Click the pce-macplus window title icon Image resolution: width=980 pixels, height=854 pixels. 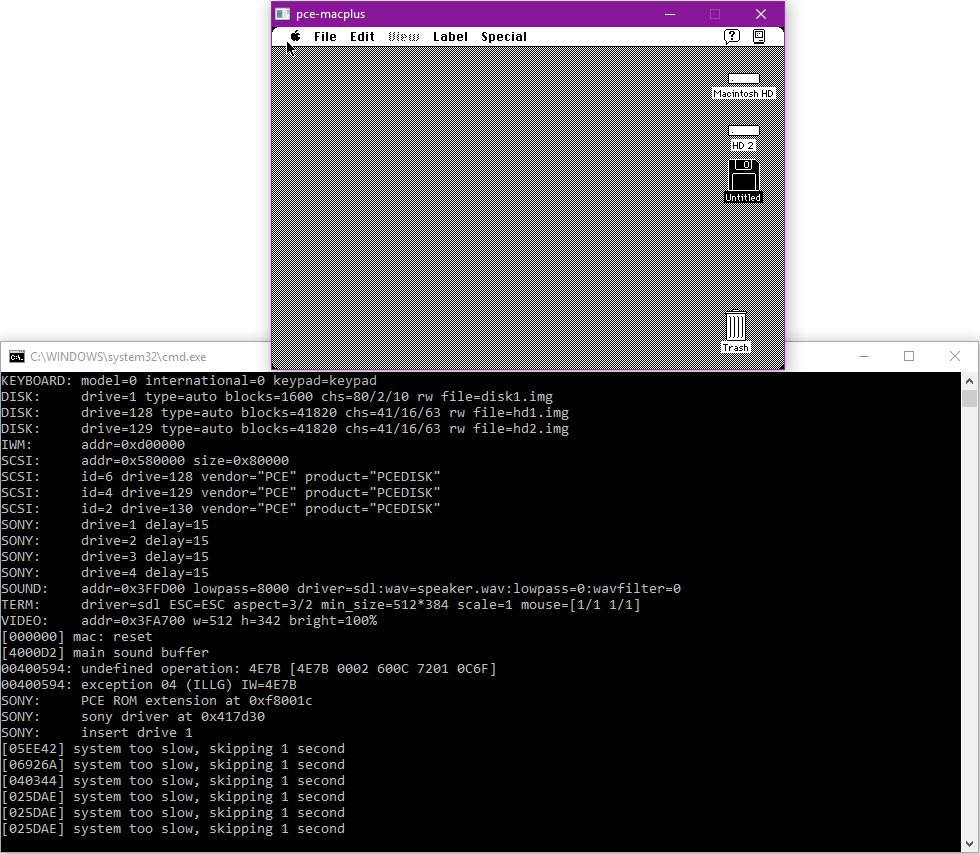coord(282,14)
